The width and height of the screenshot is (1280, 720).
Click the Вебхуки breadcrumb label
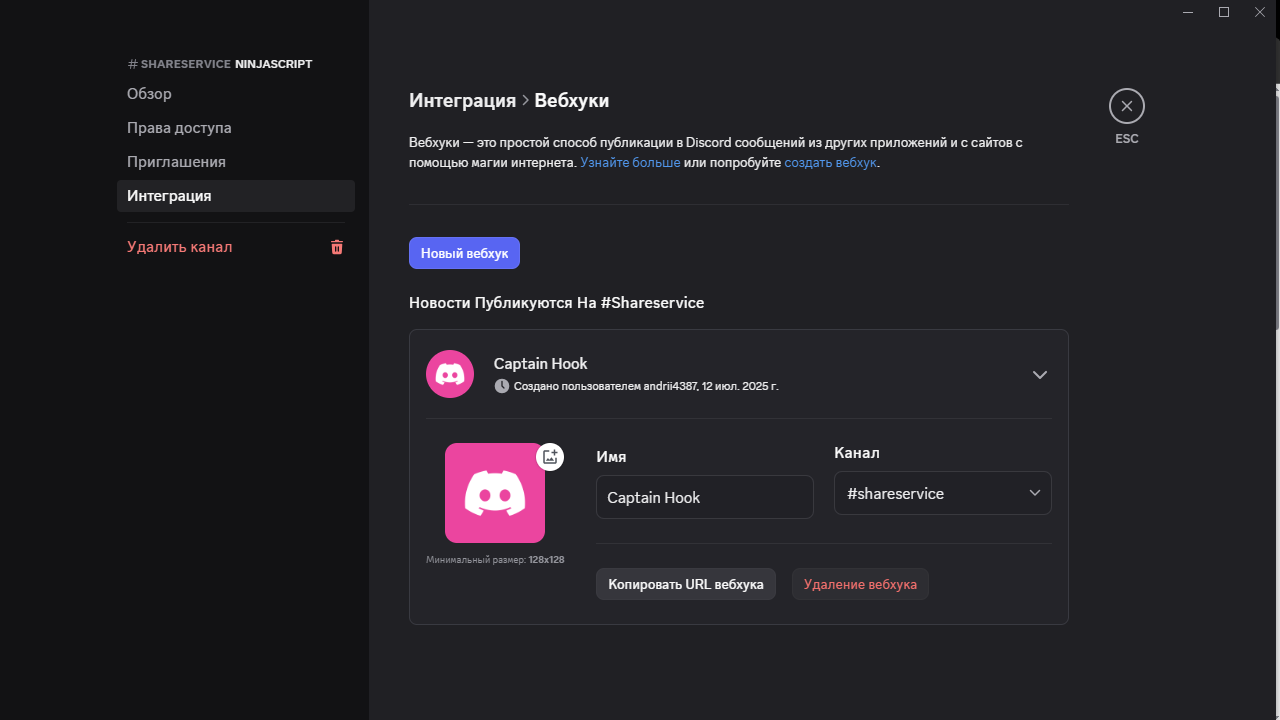tap(572, 100)
